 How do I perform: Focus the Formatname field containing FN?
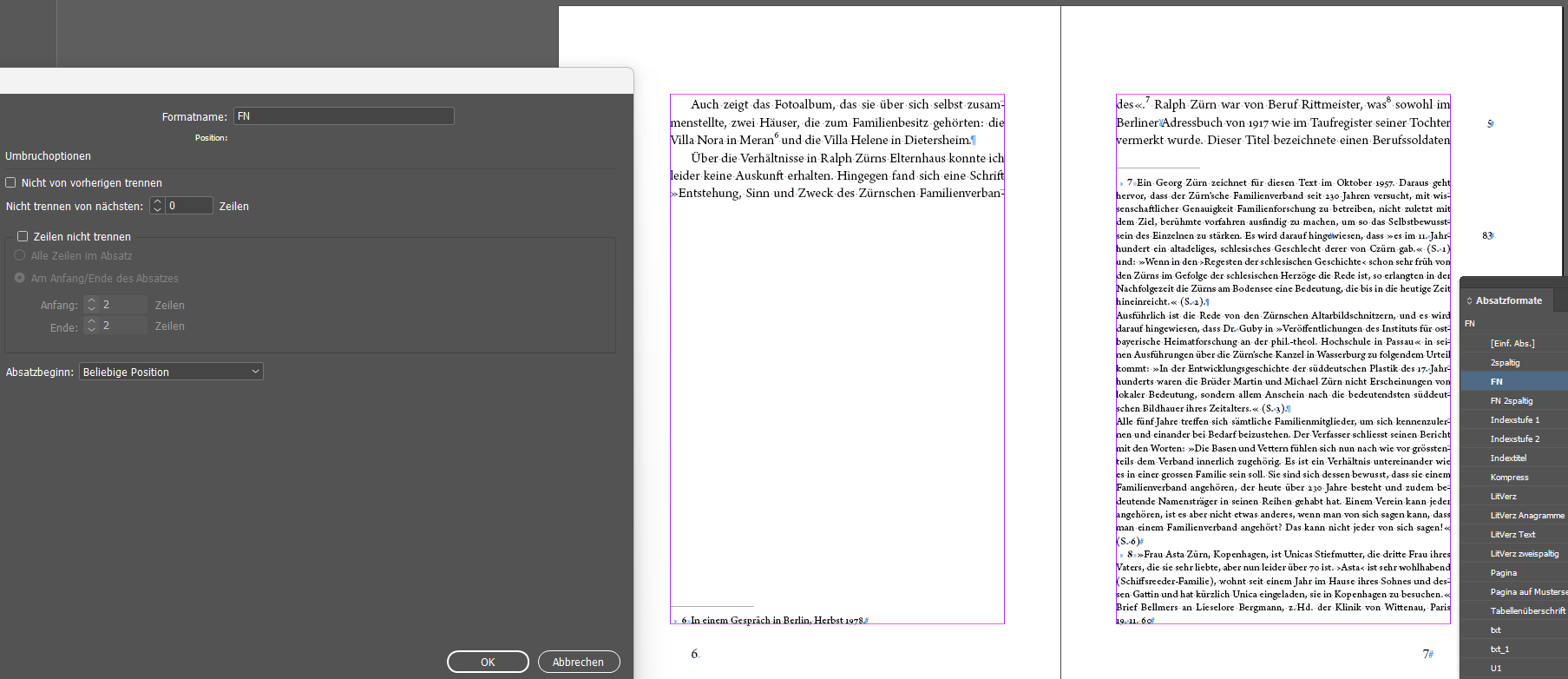point(344,116)
